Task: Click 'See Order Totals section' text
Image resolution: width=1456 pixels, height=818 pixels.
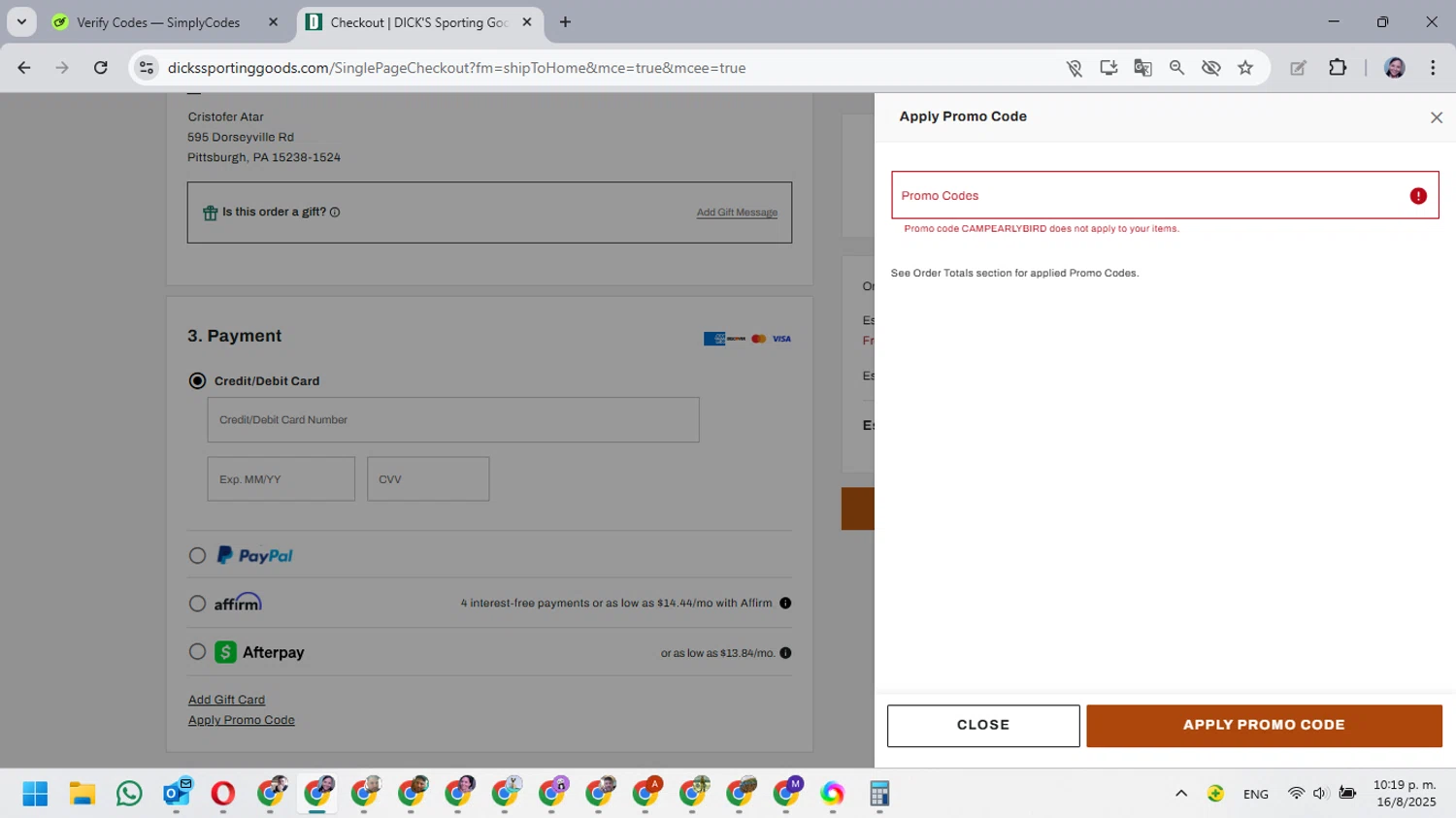Action: (1014, 274)
